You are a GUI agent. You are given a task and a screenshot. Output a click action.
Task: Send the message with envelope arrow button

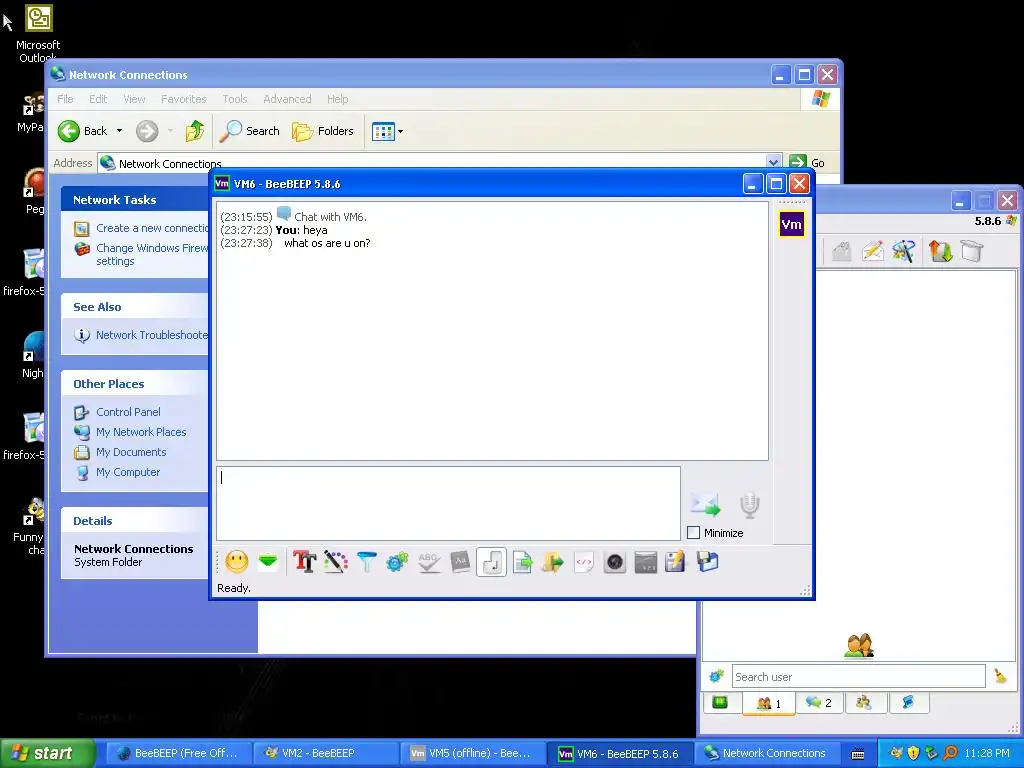tap(705, 504)
